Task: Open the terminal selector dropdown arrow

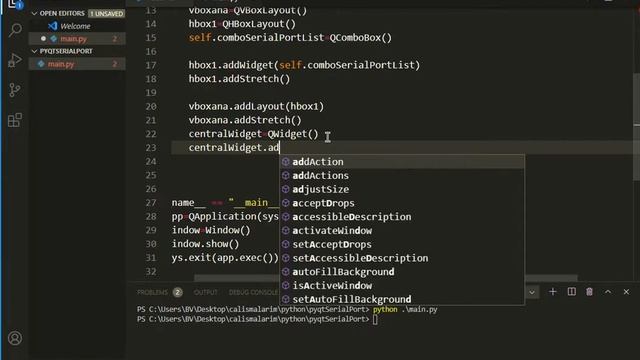Action: tap(532, 292)
